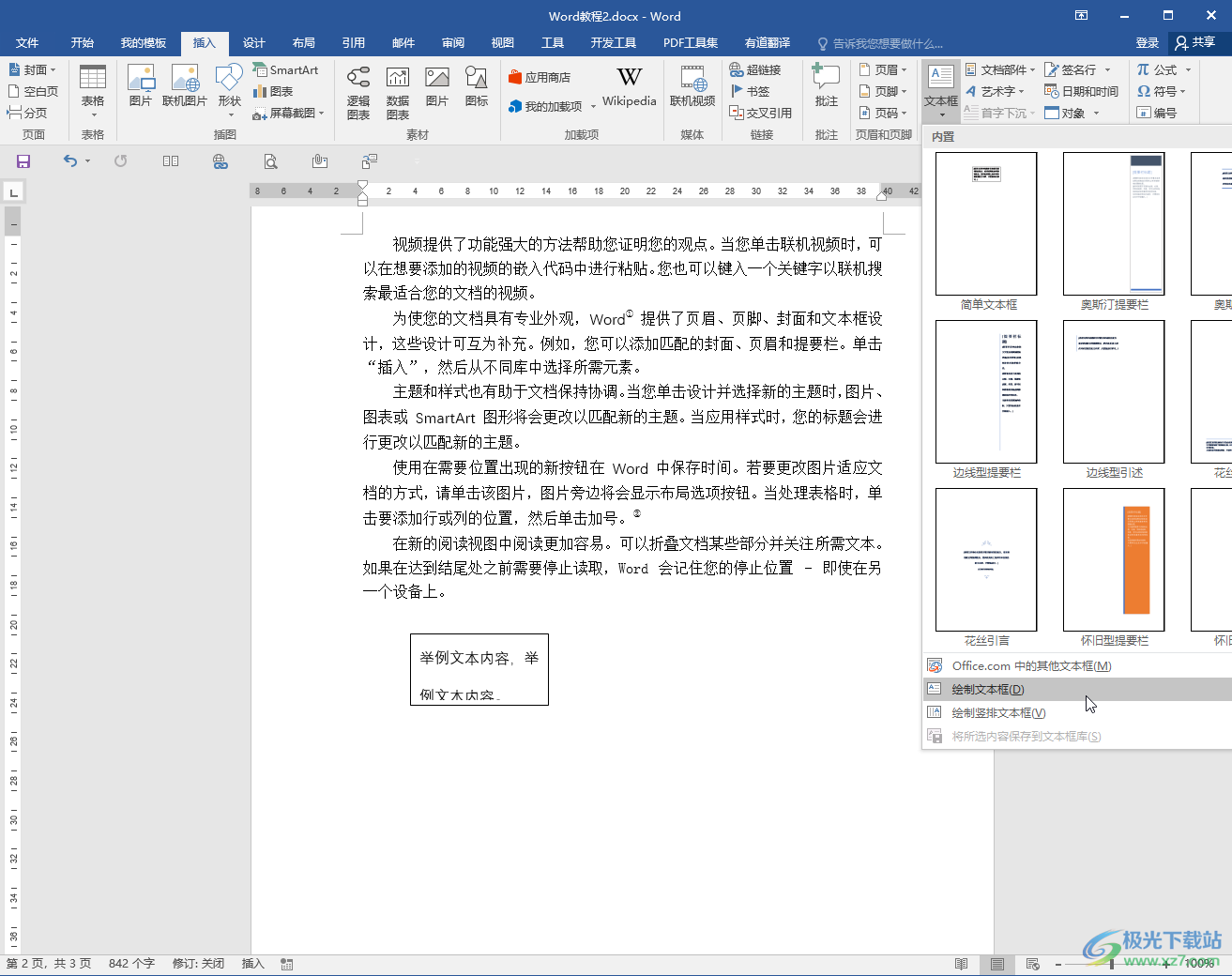
Task: Open the 页脚 footer dropdown
Action: pos(883,91)
